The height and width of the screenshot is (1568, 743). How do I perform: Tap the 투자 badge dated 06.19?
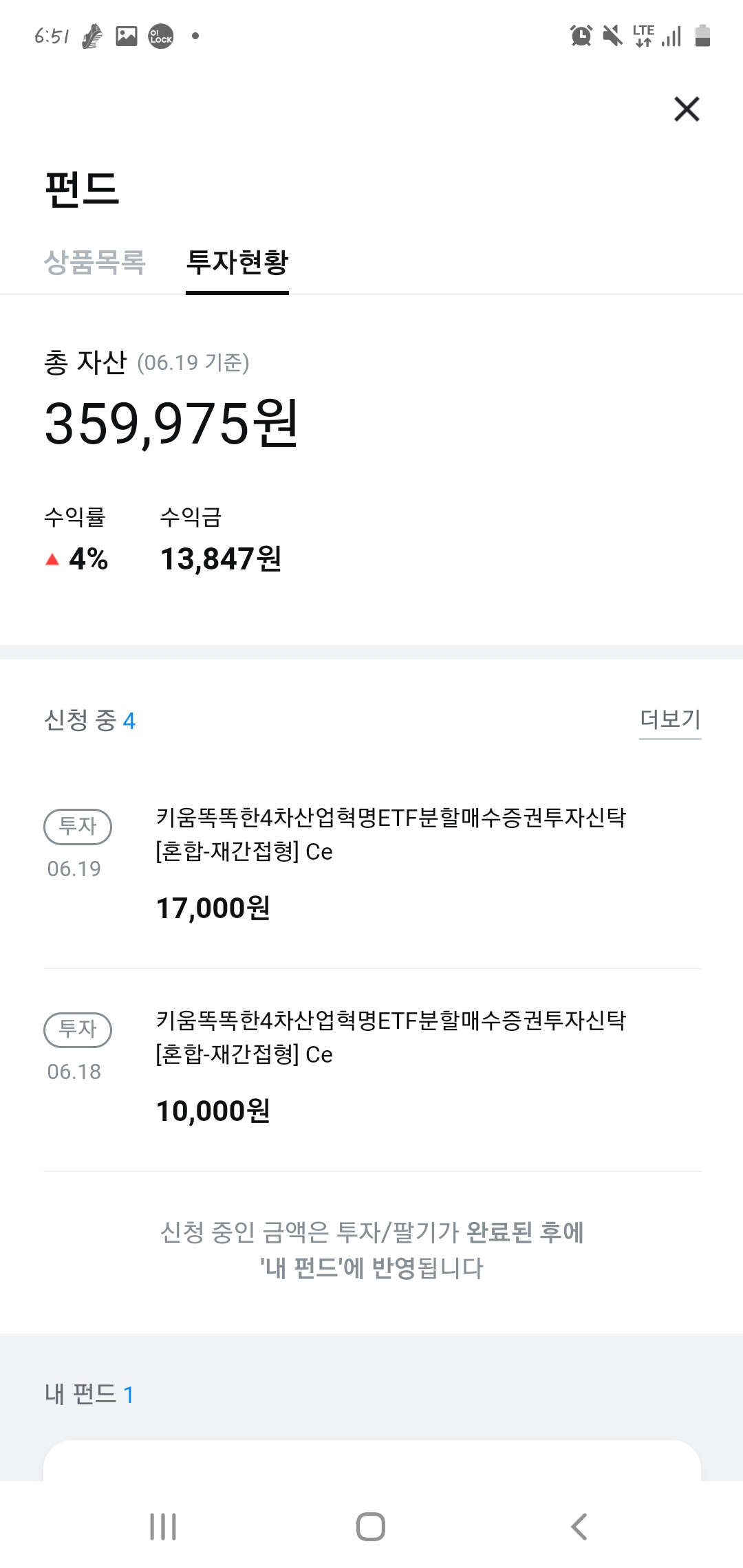tap(78, 826)
